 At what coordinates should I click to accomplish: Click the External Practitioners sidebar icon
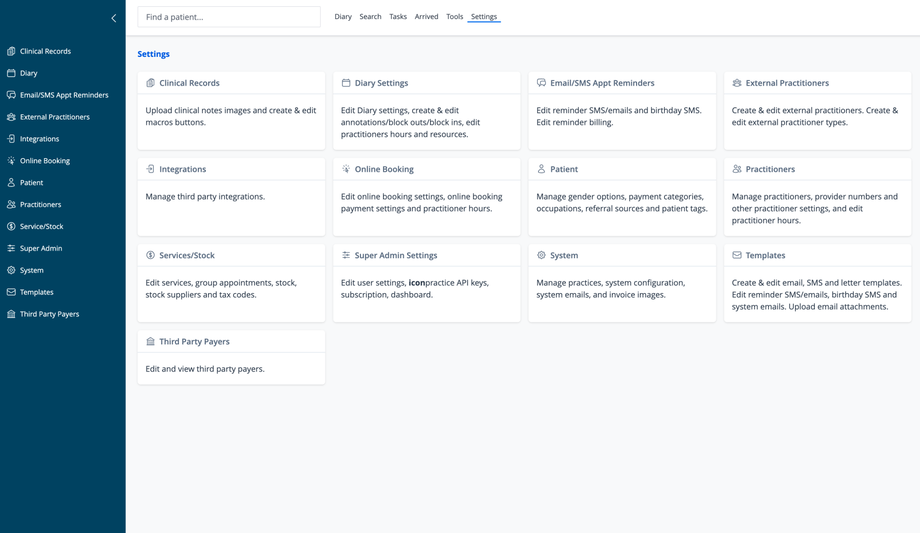[11, 117]
